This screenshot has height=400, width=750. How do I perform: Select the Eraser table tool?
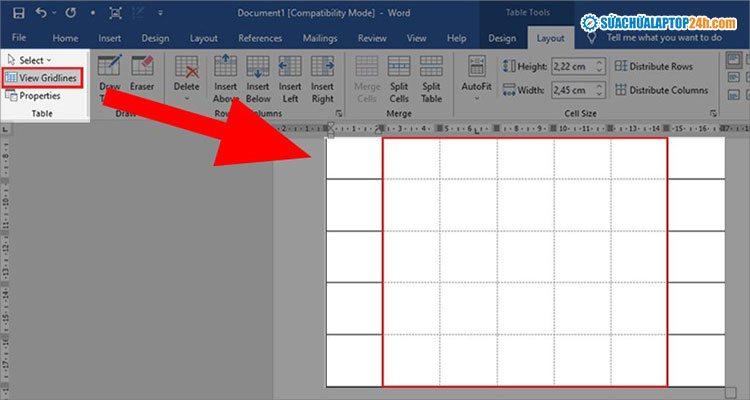(141, 73)
